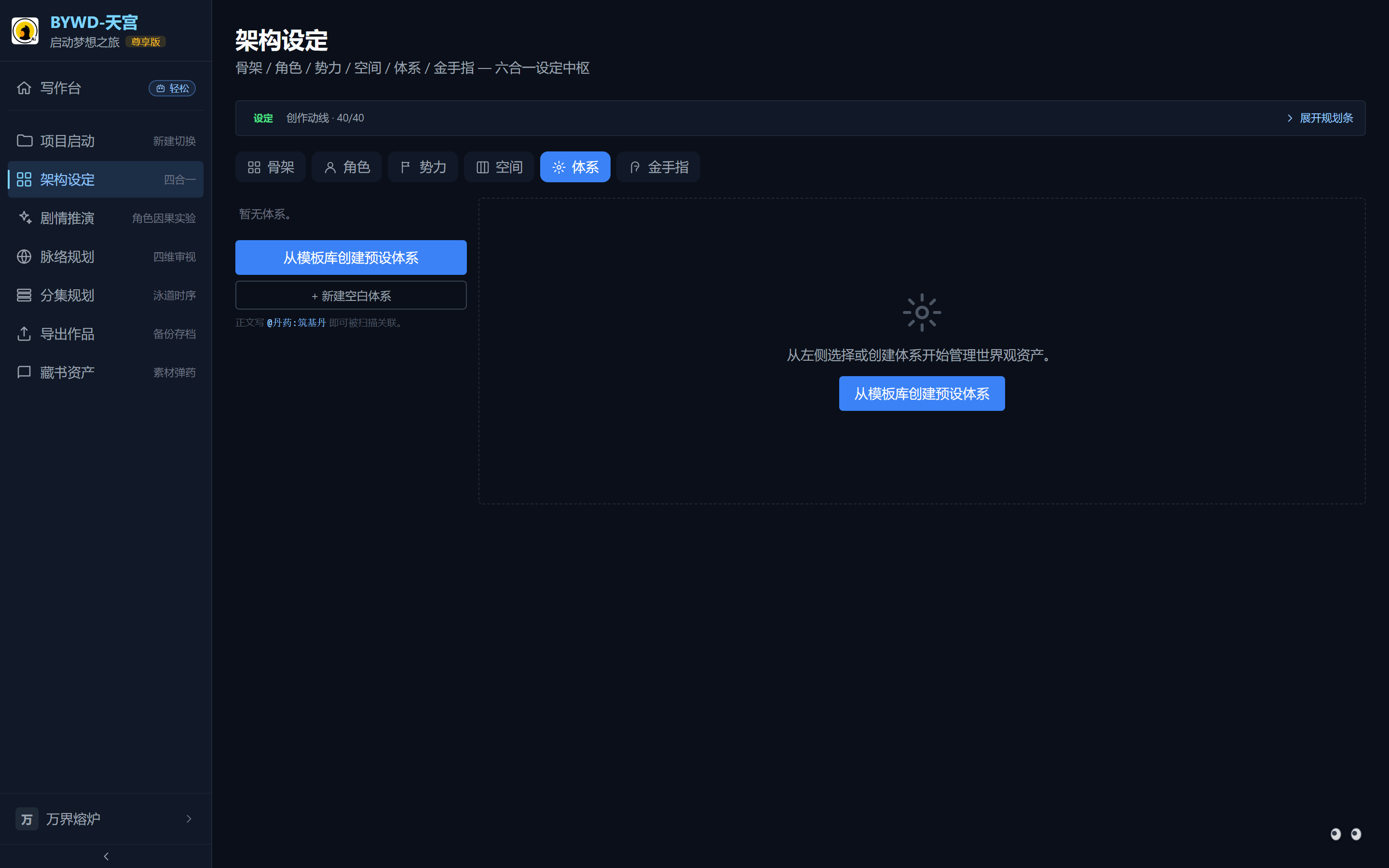The width and height of the screenshot is (1389, 868).
Task: Select the 体系 tab
Action: click(575, 167)
